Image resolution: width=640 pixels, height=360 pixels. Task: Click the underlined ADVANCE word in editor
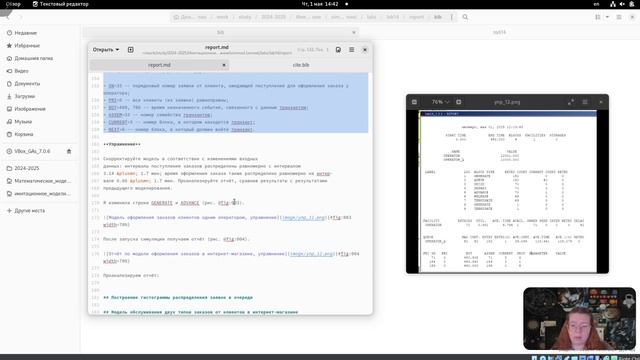pyautogui.click(x=190, y=203)
